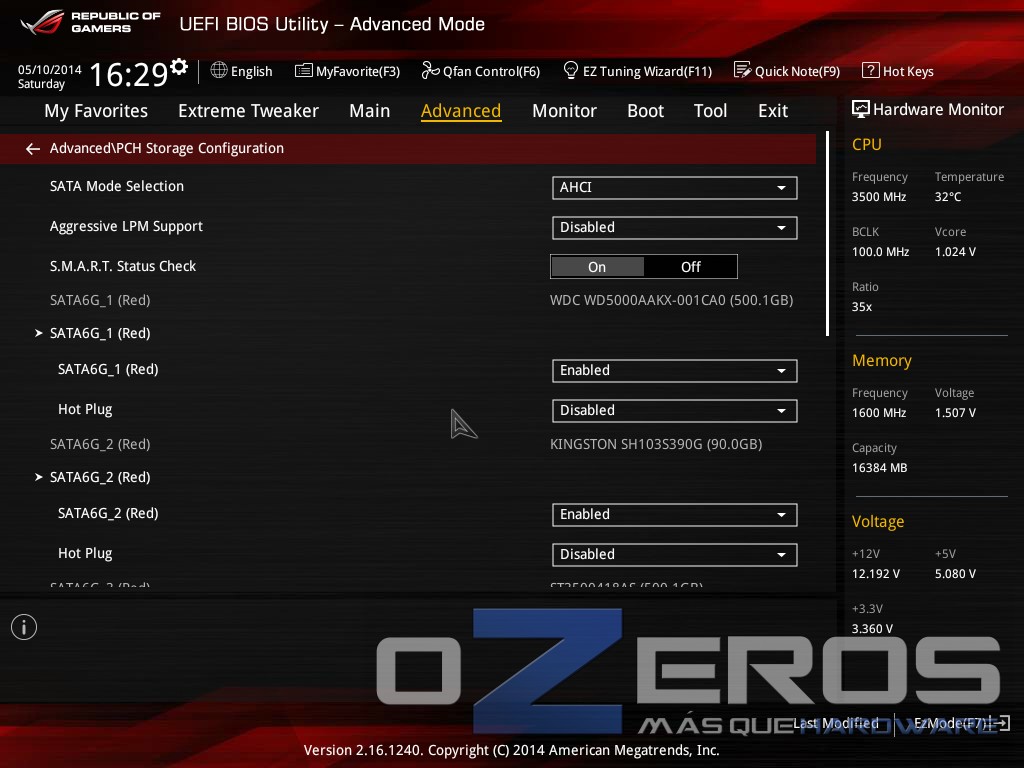1024x768 pixels.
Task: Click the settings gear icon beside the clock
Action: (179, 67)
